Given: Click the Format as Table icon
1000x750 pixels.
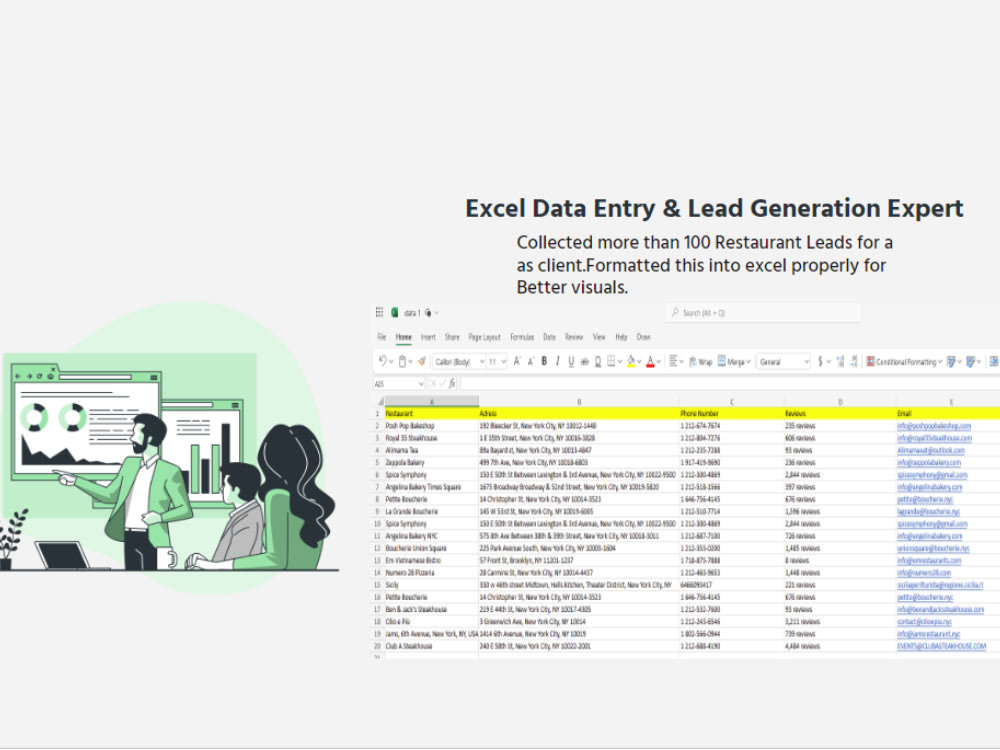Looking at the screenshot, I should click(x=951, y=362).
